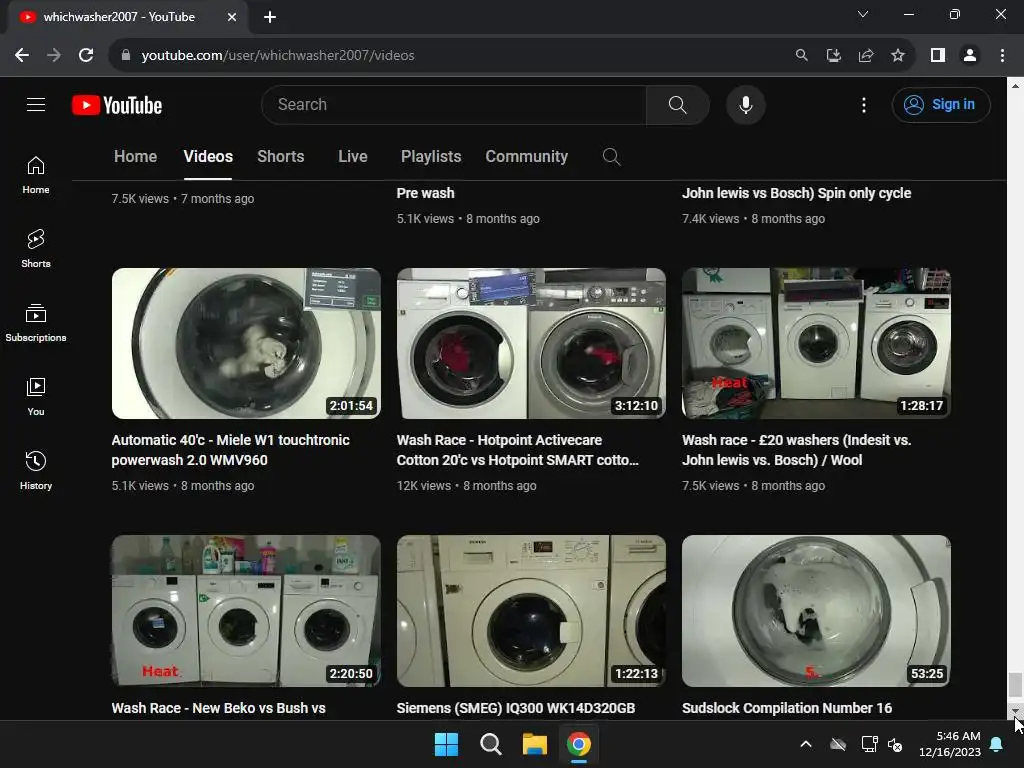The width and height of the screenshot is (1024, 768).
Task: Search within channel using tab magnifier icon
Action: 611,157
